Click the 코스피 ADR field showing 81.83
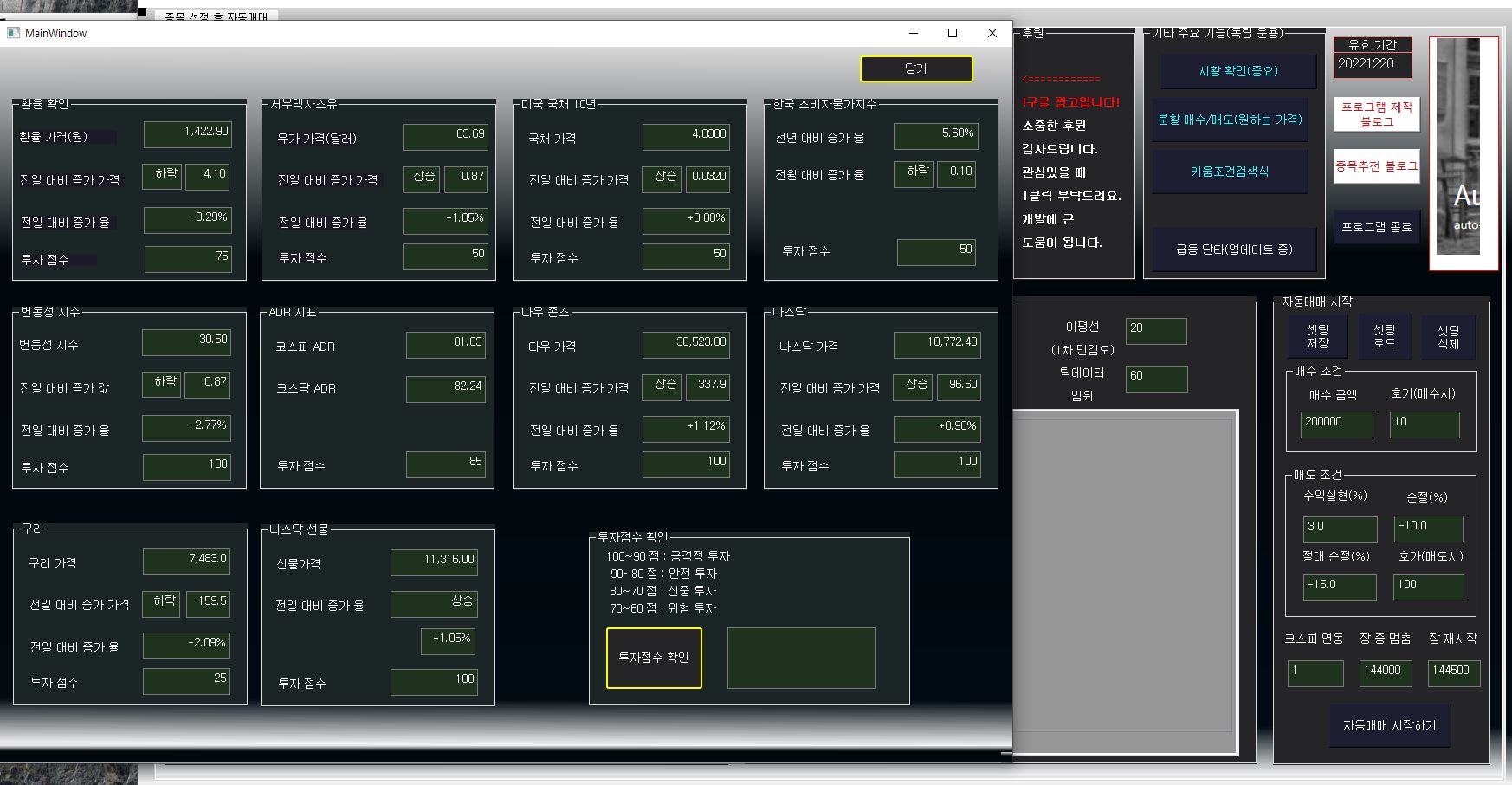Viewport: 1512px width, 785px height. 446,345
